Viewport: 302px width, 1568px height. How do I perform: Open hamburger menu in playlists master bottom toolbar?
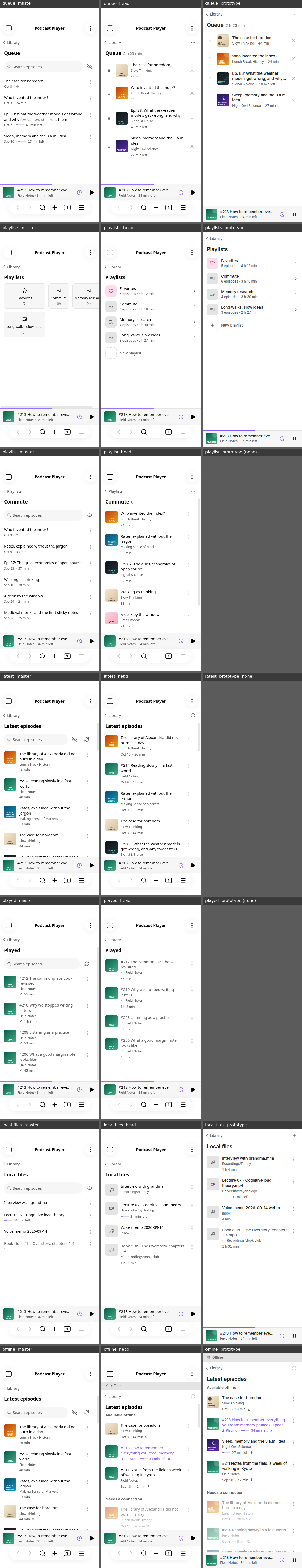coord(81,432)
